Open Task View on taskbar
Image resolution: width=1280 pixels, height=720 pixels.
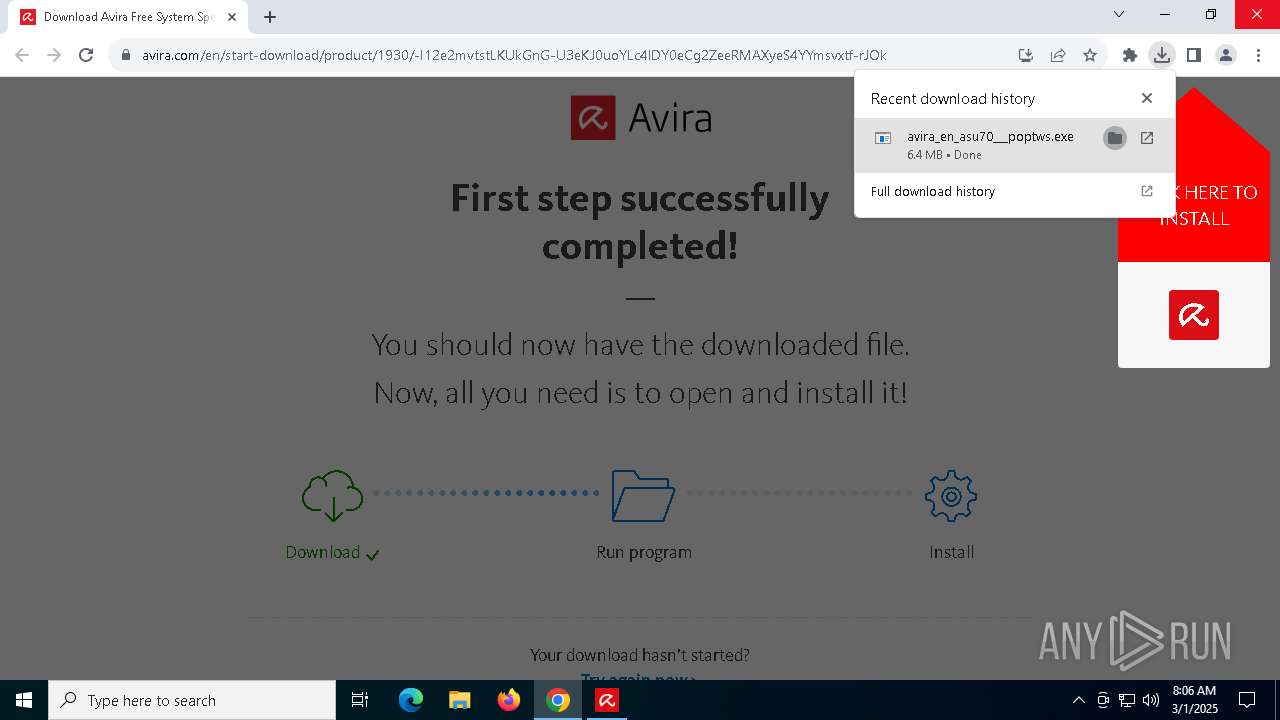pos(360,700)
